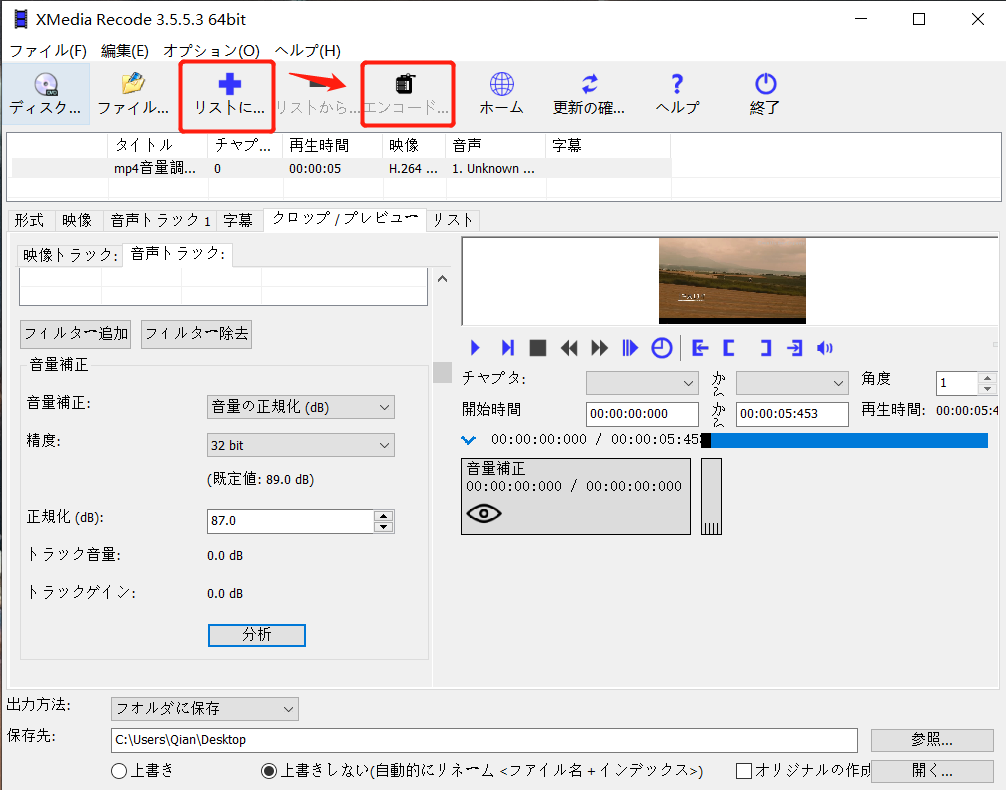1006x790 pixels.
Task: Increase the 角度 value spinner
Action: click(988, 378)
